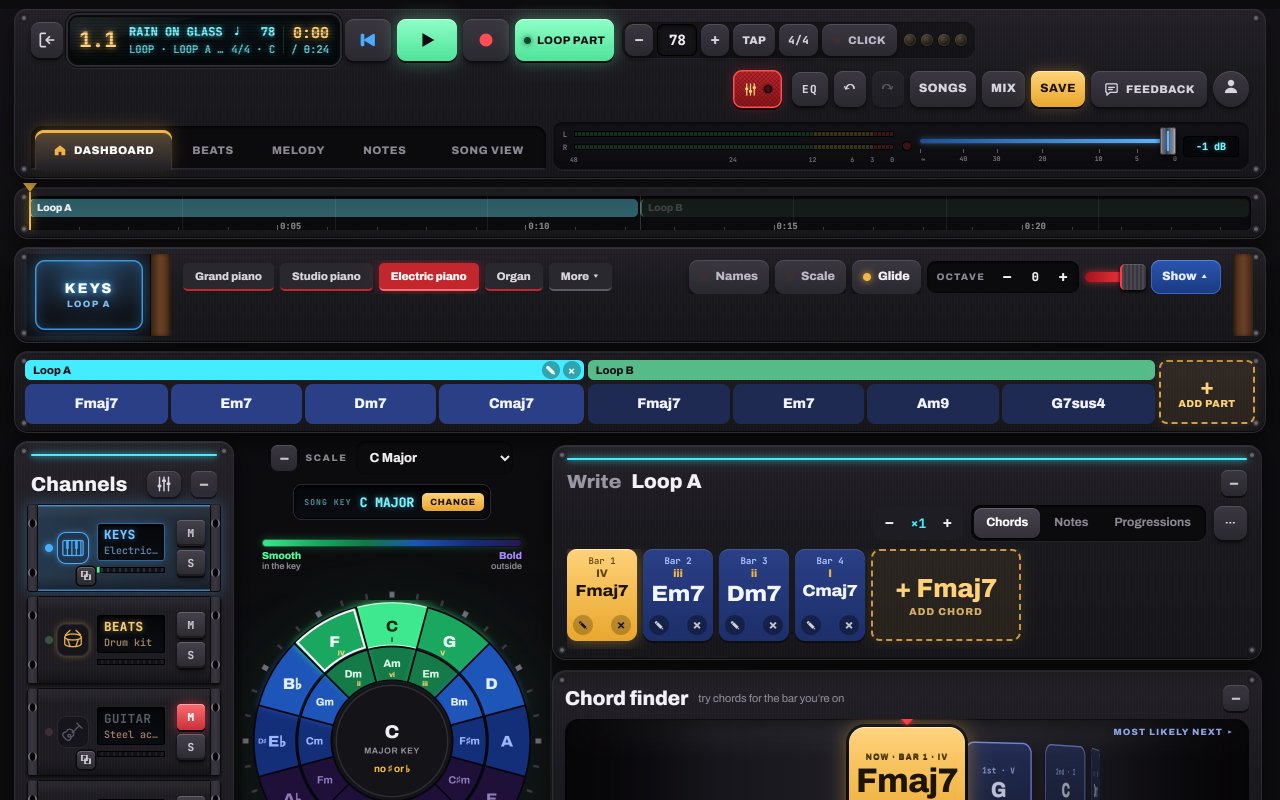Turn off the Glide toggle

tap(885, 276)
